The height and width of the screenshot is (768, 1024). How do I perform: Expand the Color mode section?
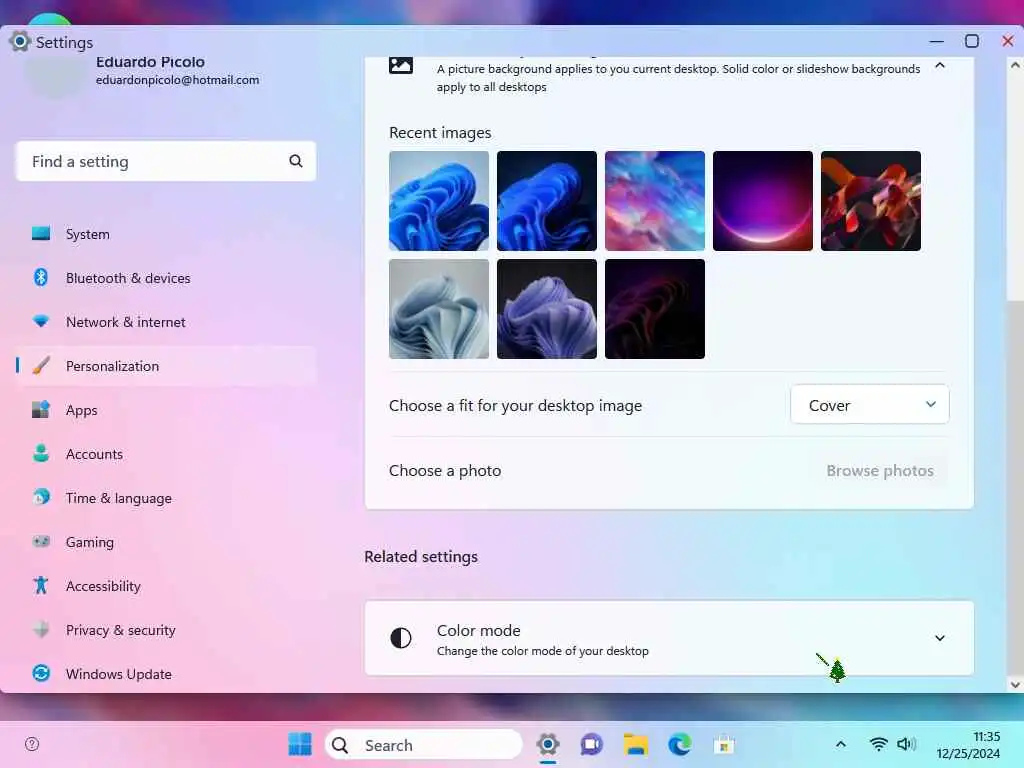[x=940, y=638]
